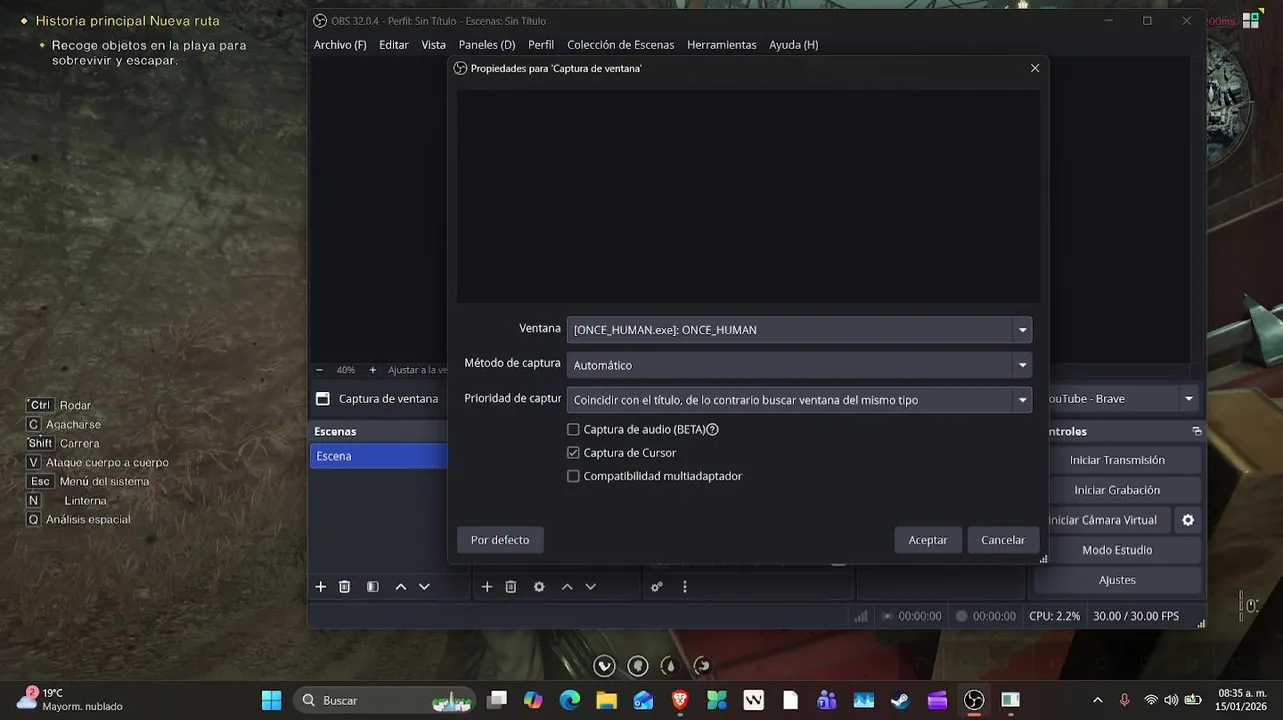Open virtual camera settings gear icon
1283x720 pixels.
click(x=1188, y=520)
